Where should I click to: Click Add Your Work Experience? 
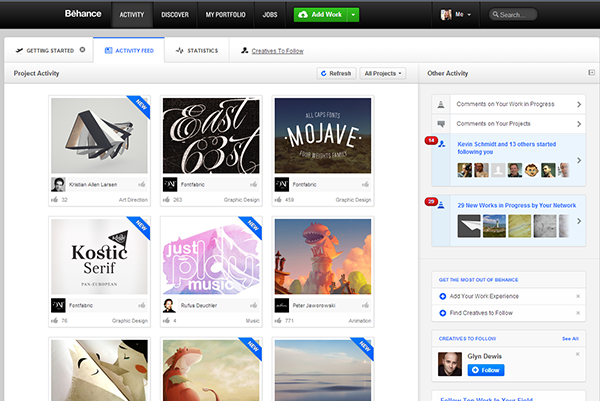(x=484, y=296)
